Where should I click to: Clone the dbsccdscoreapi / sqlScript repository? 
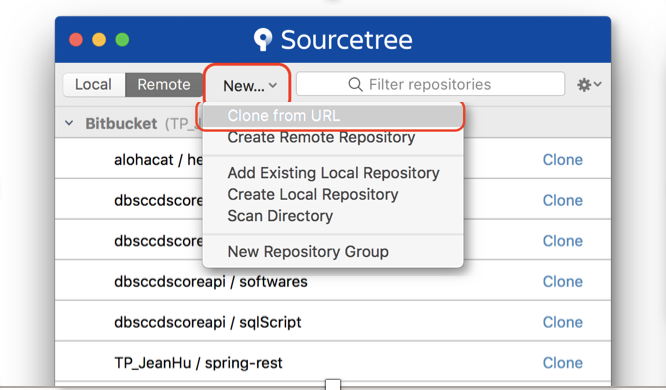click(x=562, y=322)
